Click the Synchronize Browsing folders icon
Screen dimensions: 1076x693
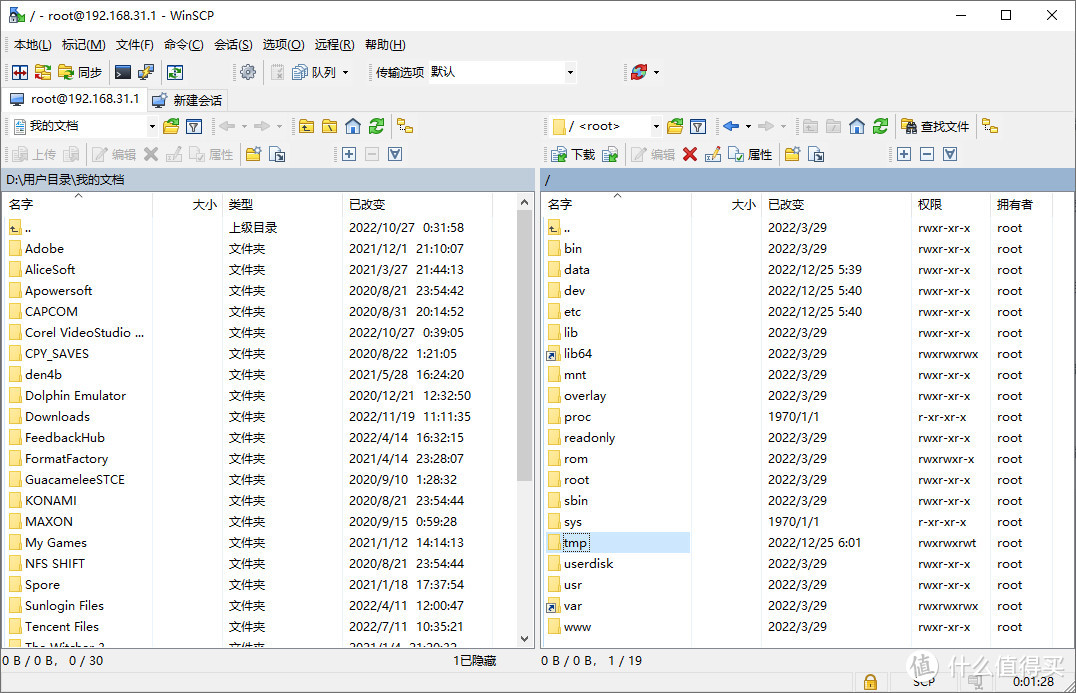[43, 72]
